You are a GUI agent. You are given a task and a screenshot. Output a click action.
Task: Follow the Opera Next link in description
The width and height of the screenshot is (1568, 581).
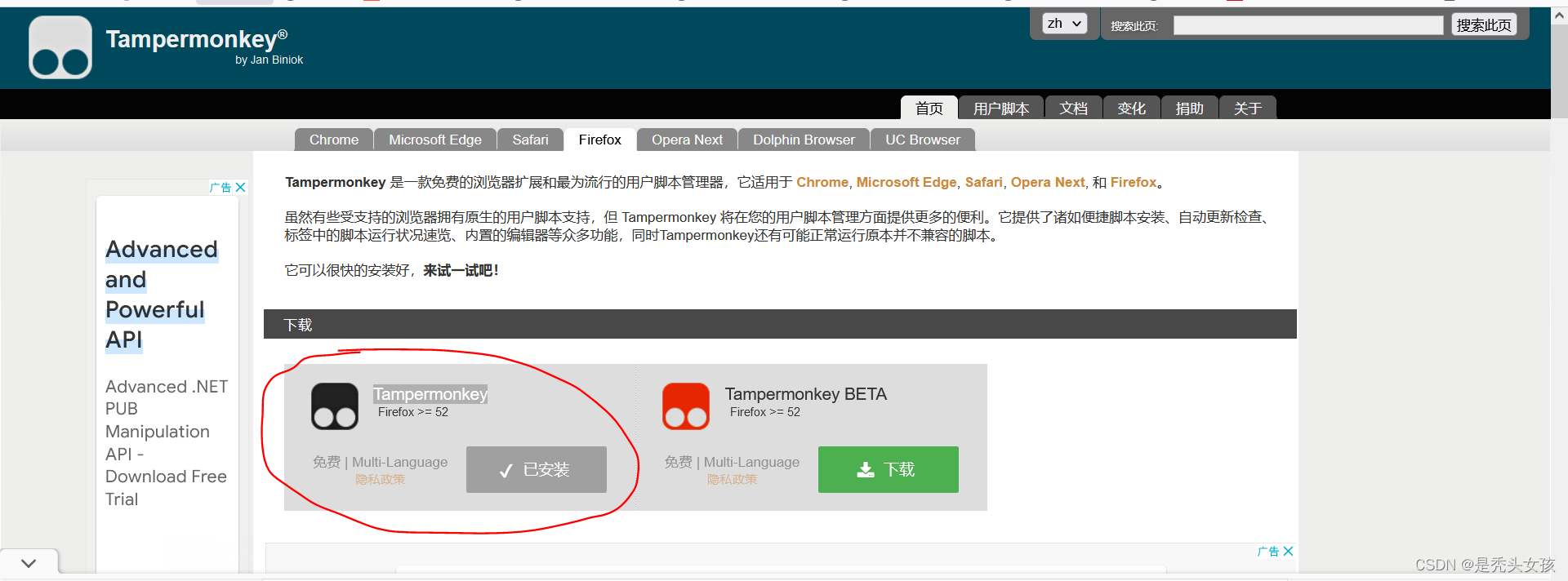1048,183
